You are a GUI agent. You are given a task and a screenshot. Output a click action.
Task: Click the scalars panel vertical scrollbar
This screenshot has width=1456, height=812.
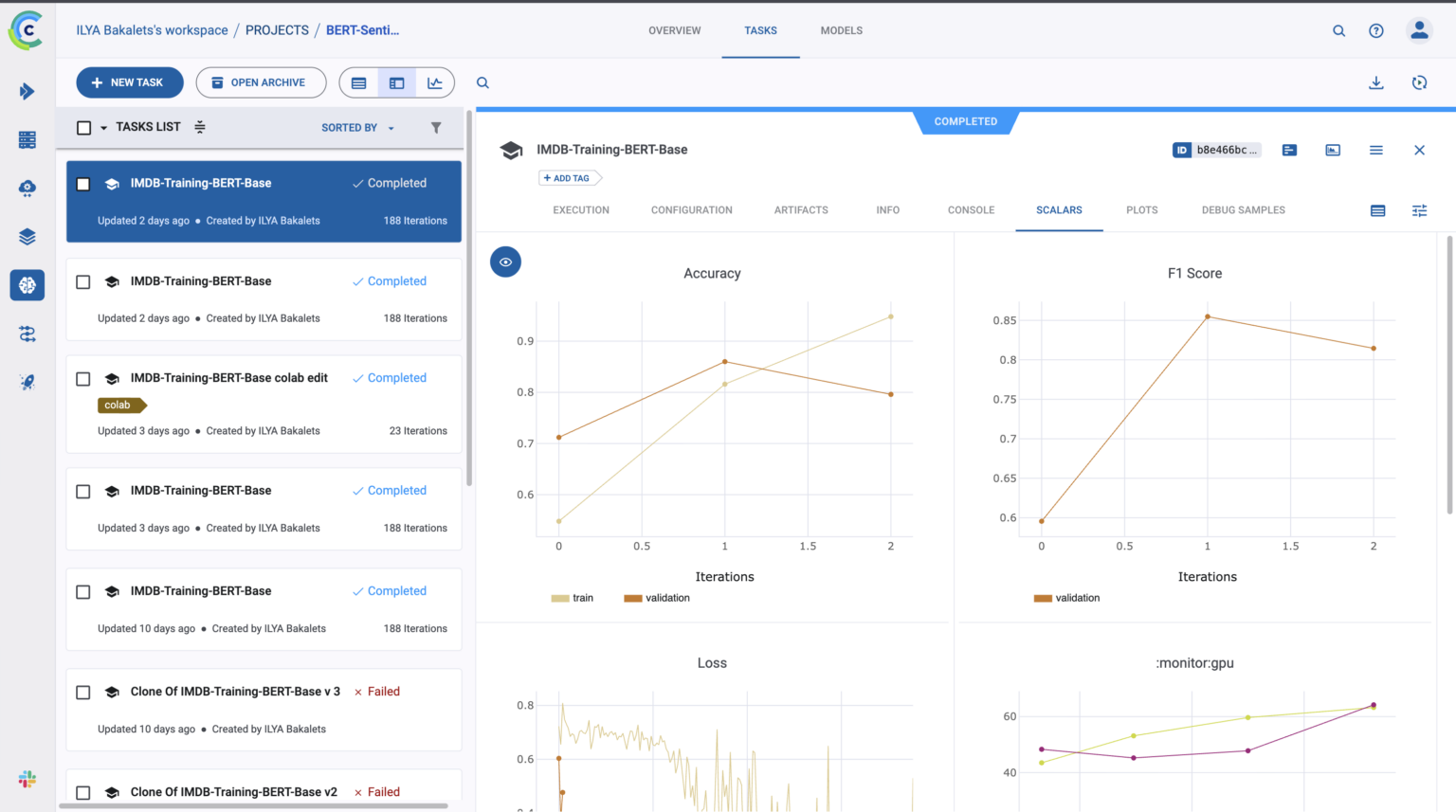point(1449,374)
